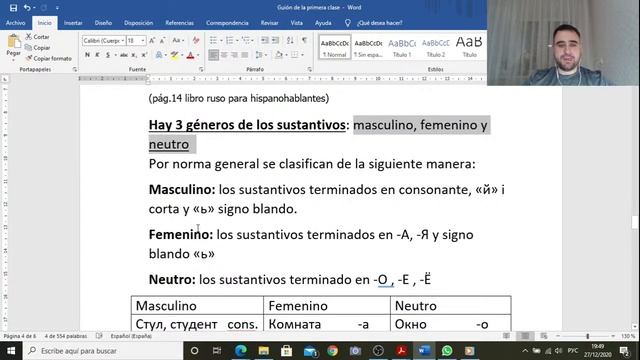Open highlight color dropdown arrow
640x360 pixels.
[182, 55]
